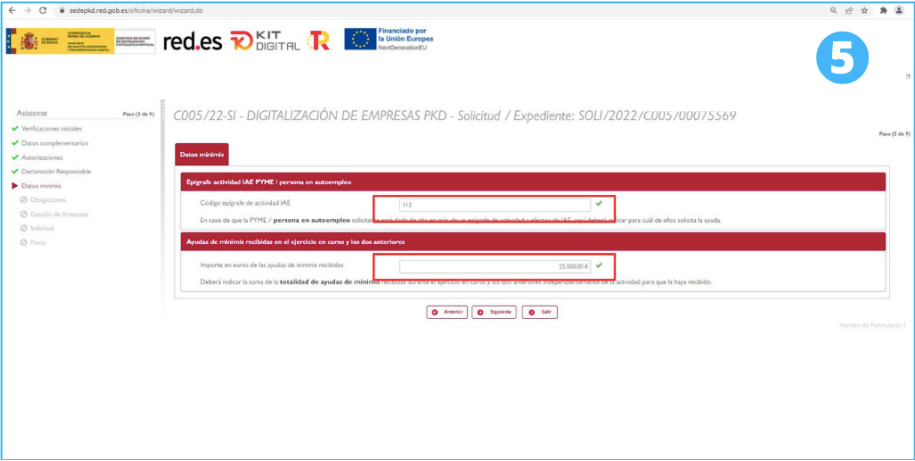The height and width of the screenshot is (461, 915).
Task: Click the share page icon
Action: (x=849, y=11)
